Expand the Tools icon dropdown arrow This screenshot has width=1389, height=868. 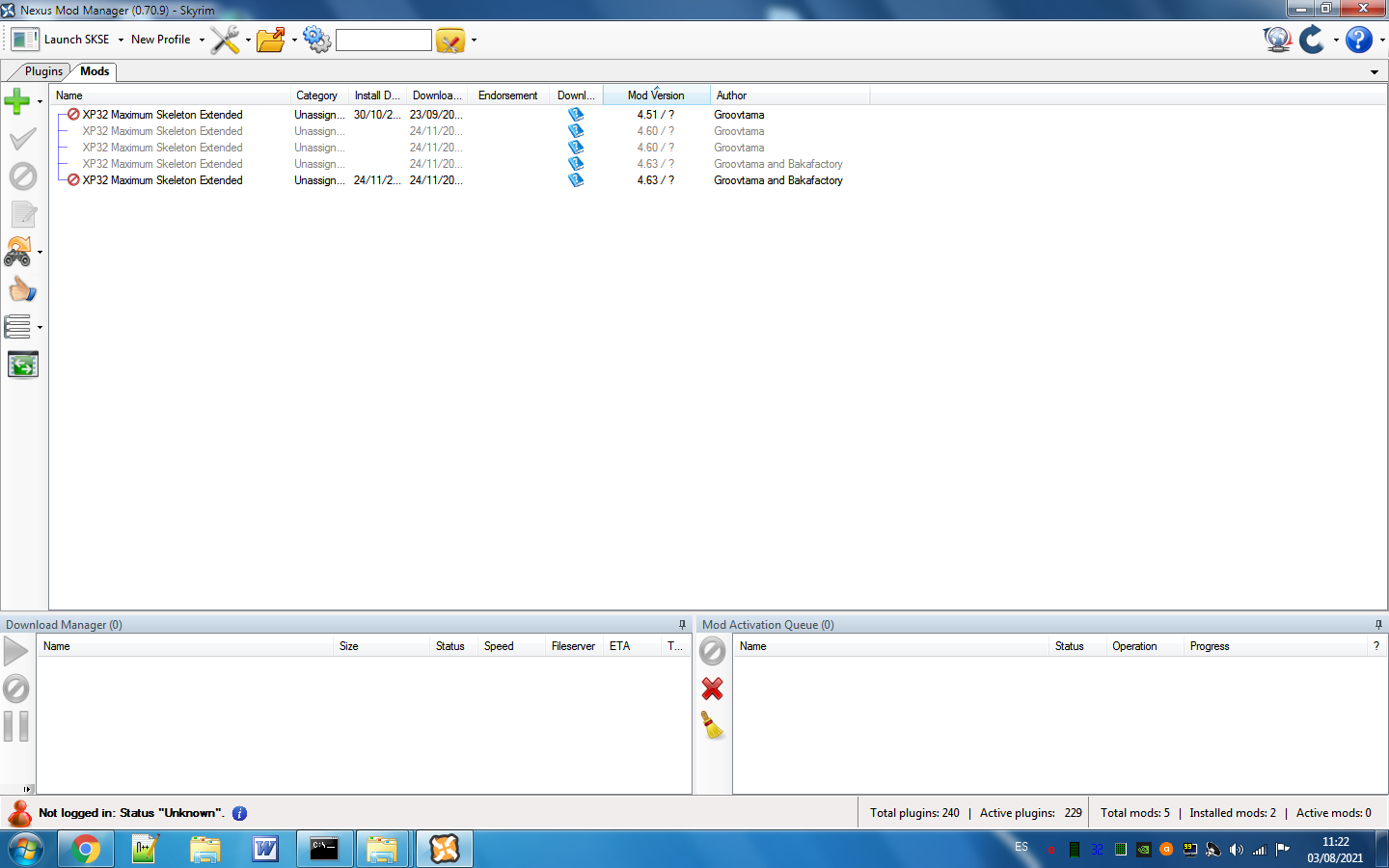[x=248, y=41]
